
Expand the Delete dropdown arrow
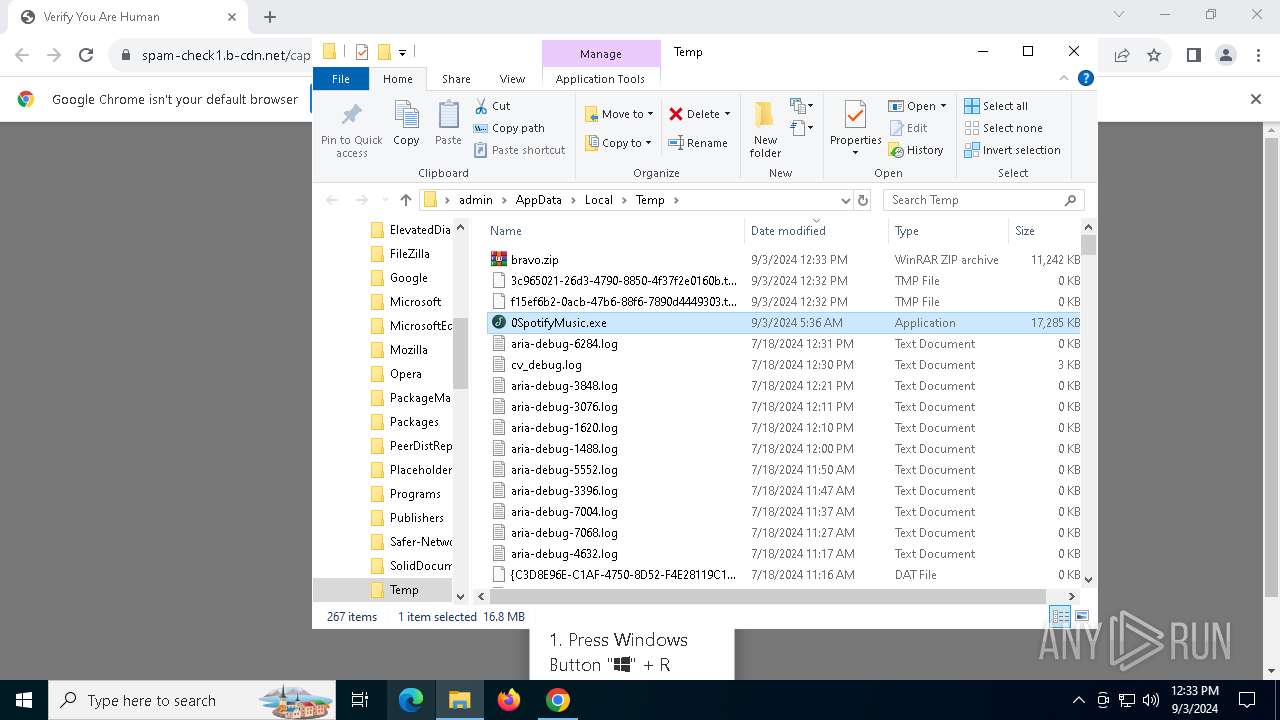click(727, 114)
